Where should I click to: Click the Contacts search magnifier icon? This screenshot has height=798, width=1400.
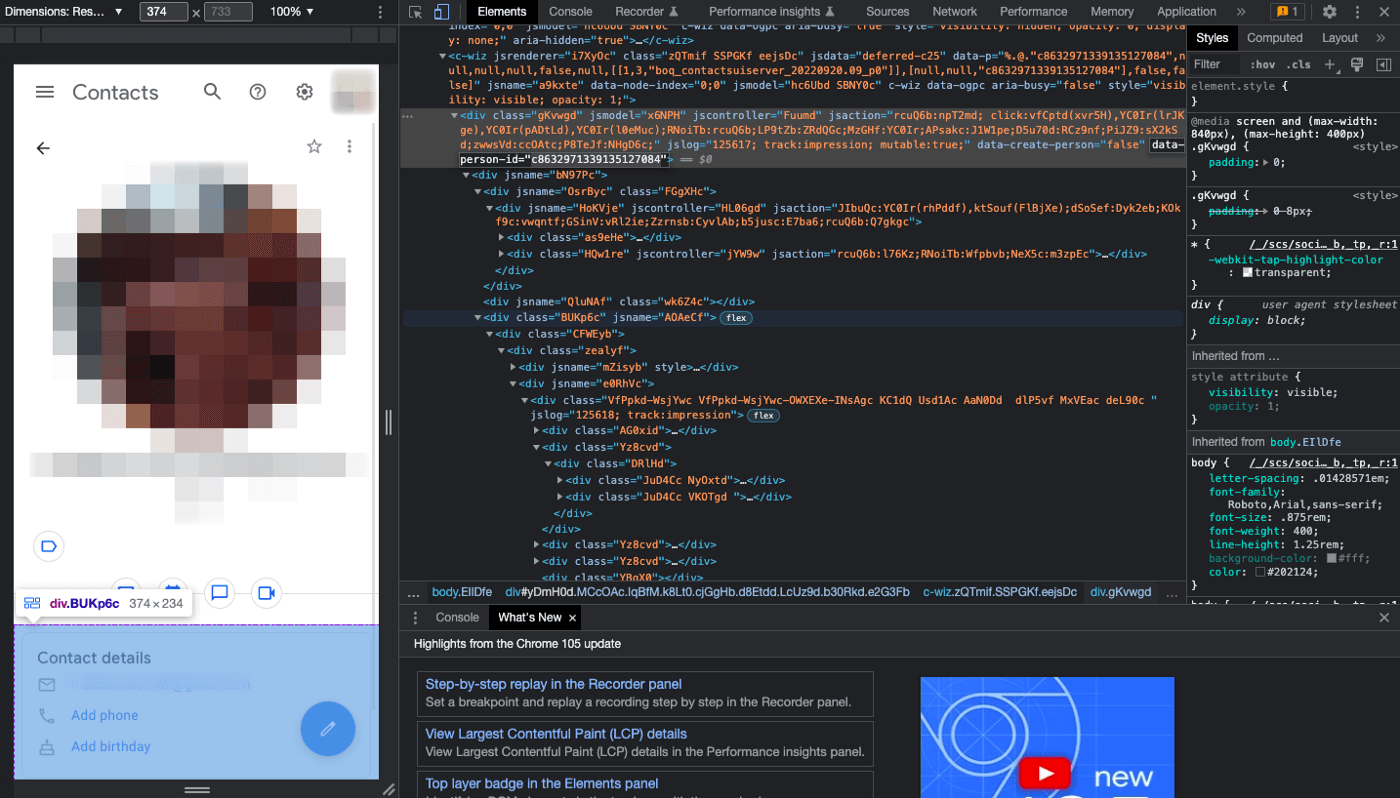pos(212,92)
